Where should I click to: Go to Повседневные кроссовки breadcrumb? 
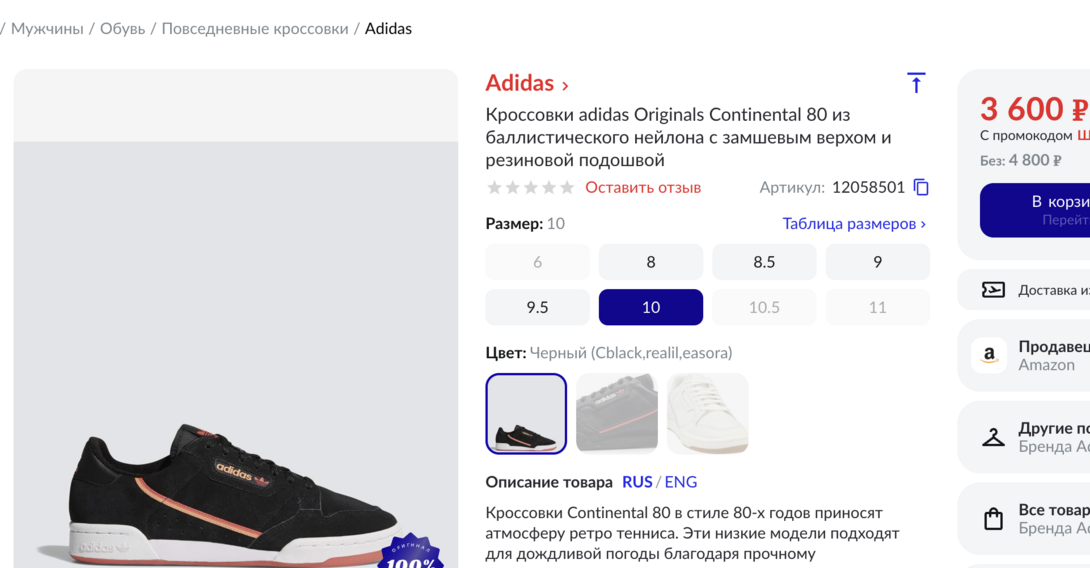click(x=255, y=28)
